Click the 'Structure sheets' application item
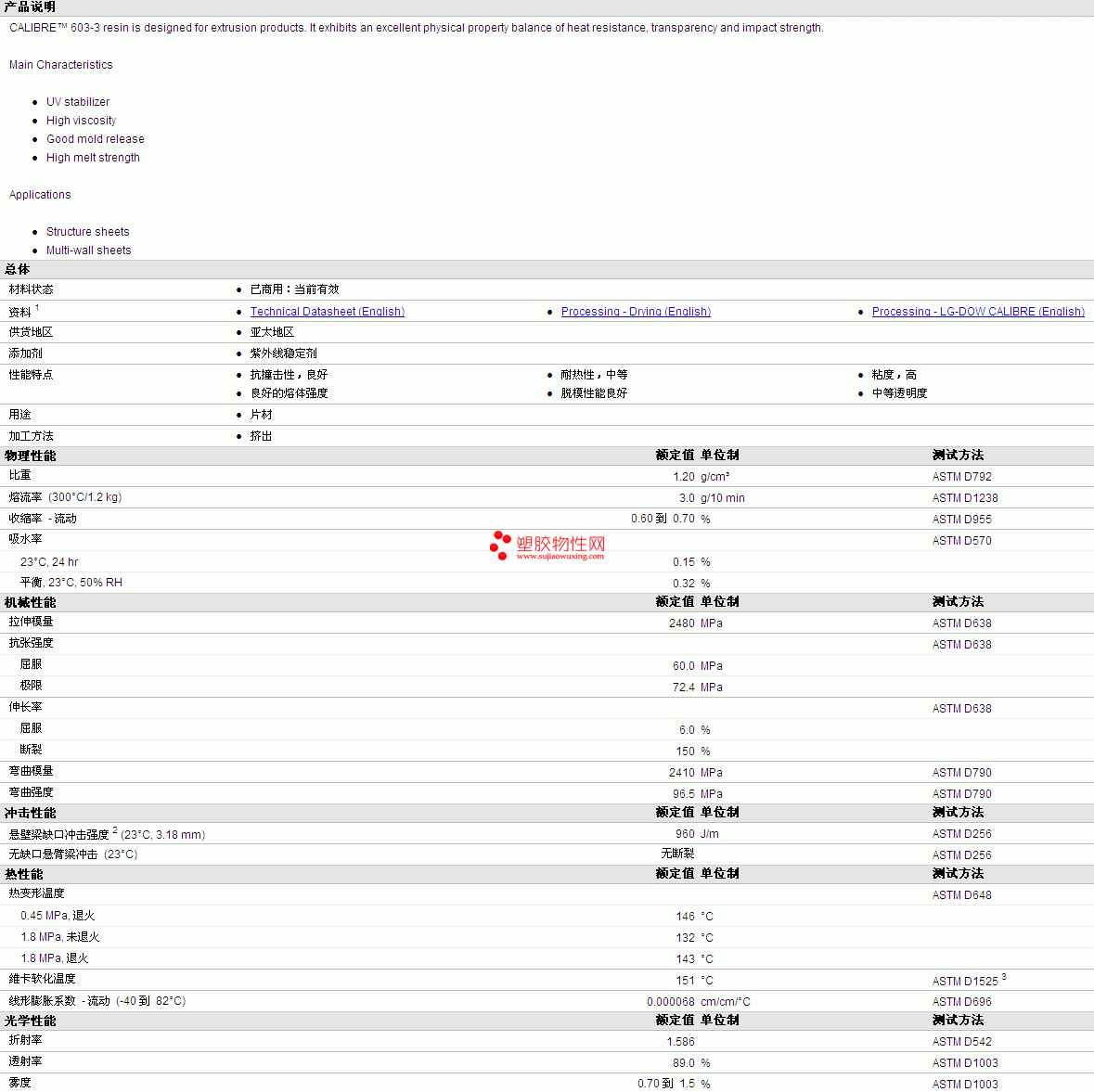The height and width of the screenshot is (1092, 1094). [88, 232]
